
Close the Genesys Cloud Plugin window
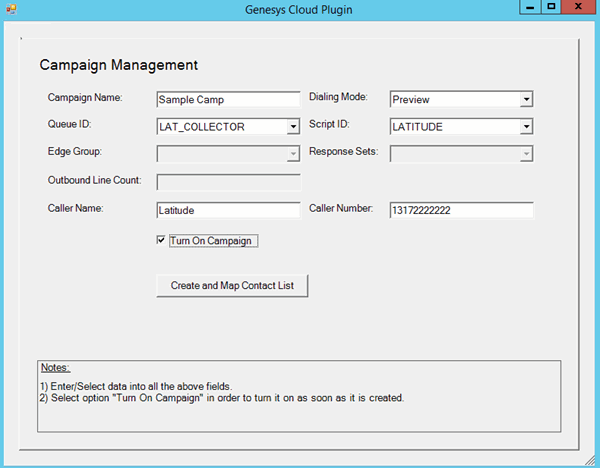(579, 7)
